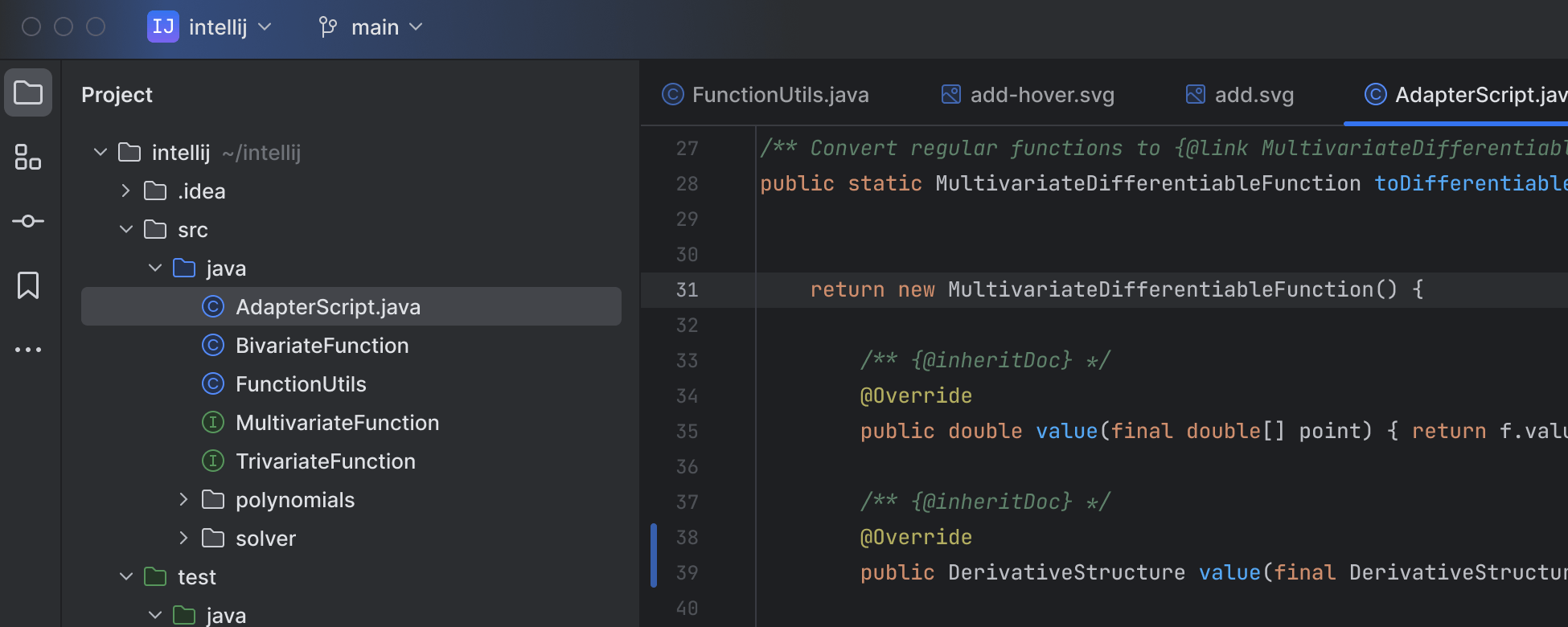Select MultivariateFunction in project tree

(x=337, y=423)
